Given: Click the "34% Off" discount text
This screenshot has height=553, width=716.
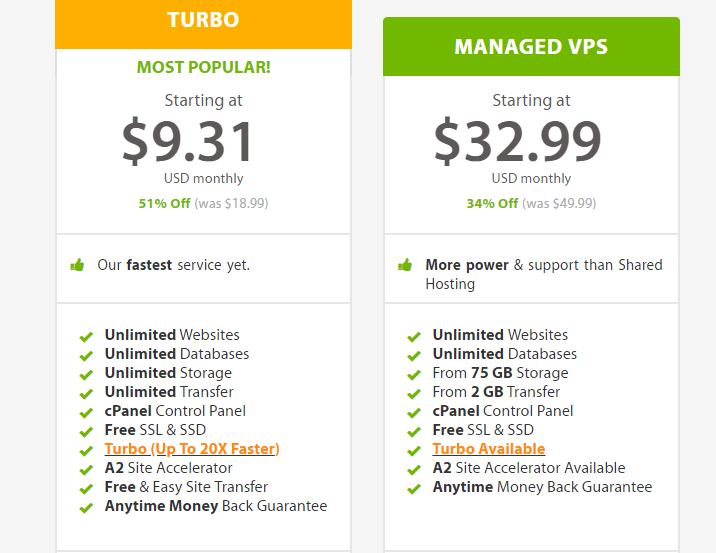Looking at the screenshot, I should coord(492,203).
